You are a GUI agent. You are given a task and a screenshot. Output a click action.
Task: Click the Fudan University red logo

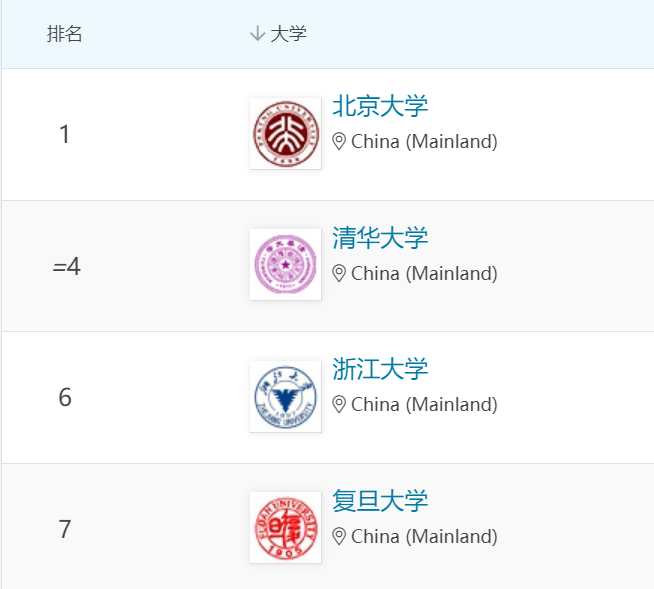(286, 528)
